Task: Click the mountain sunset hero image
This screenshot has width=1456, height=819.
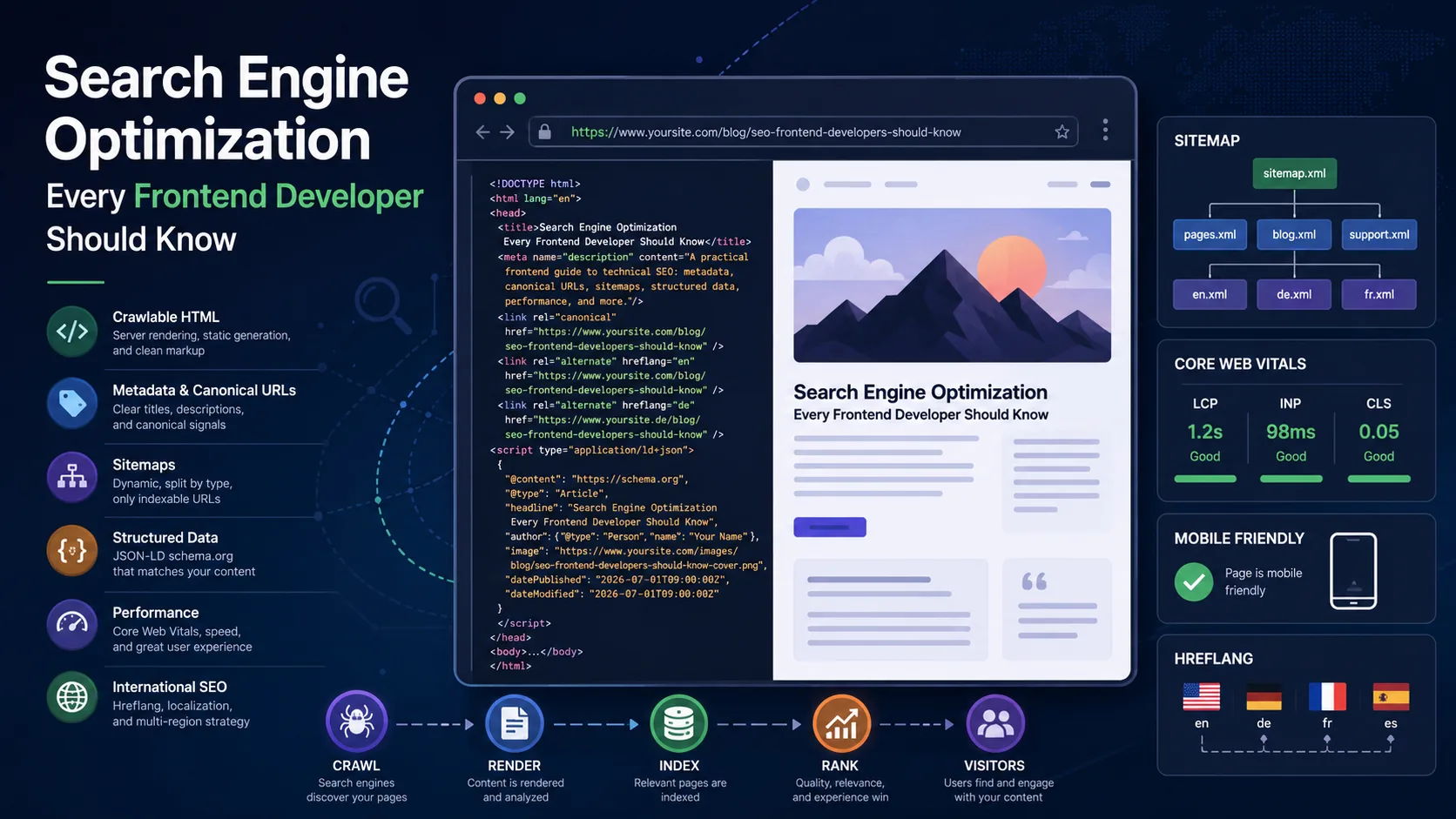Action: (x=952, y=285)
